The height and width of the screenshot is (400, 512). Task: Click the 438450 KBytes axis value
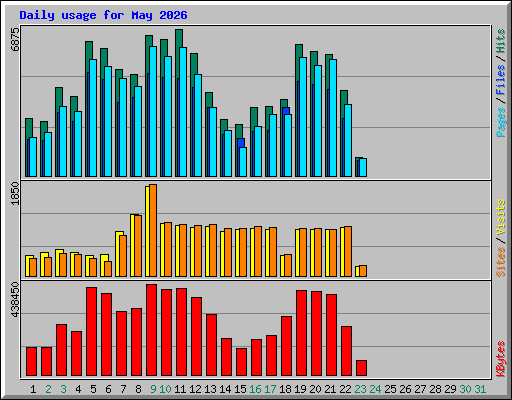[x=15, y=299]
